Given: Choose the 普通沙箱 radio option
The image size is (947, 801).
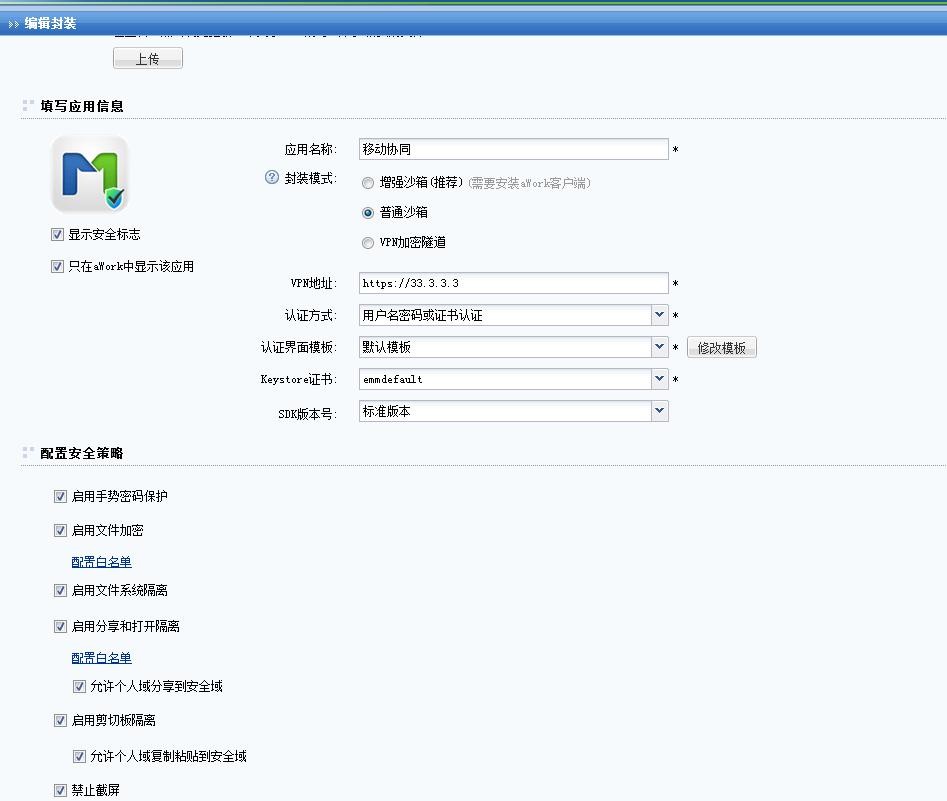Looking at the screenshot, I should coord(368,213).
